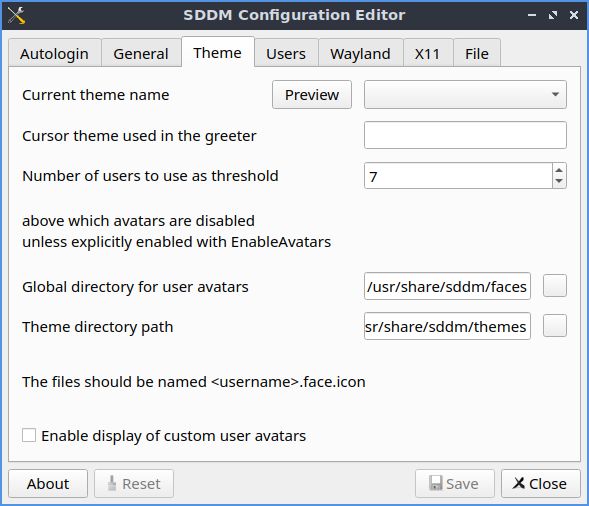Screen dimensions: 589x506
Task: Click 'unless explicitly enabled with EnableAvatars' text
Action: coord(177,242)
